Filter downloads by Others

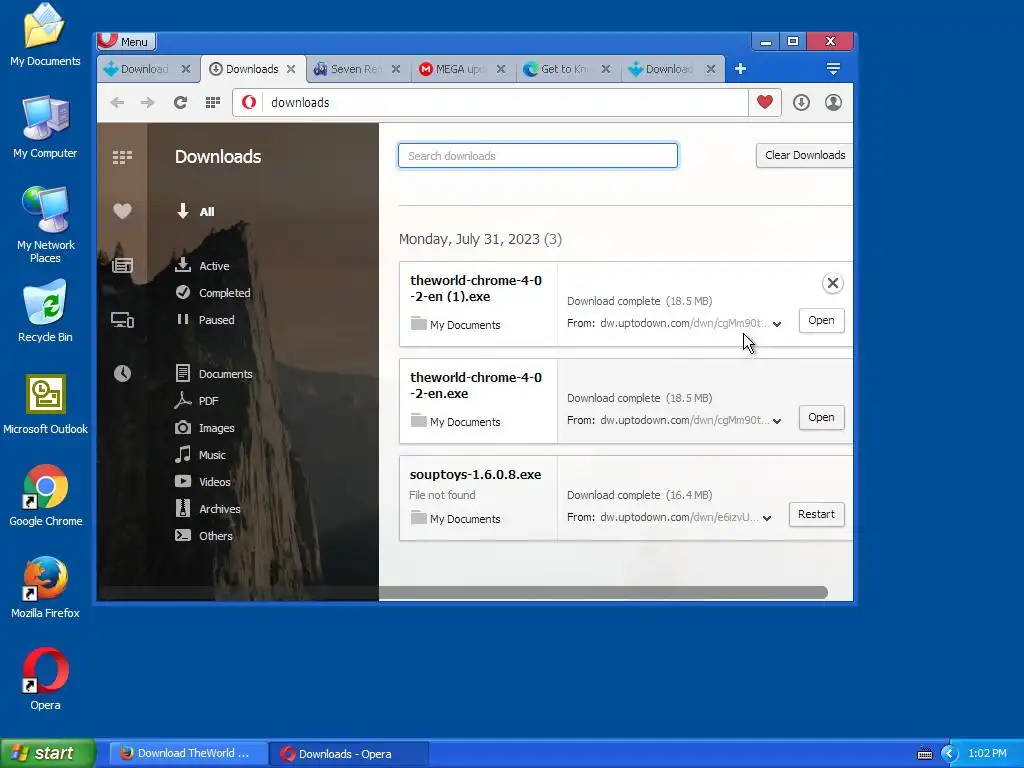204,536
